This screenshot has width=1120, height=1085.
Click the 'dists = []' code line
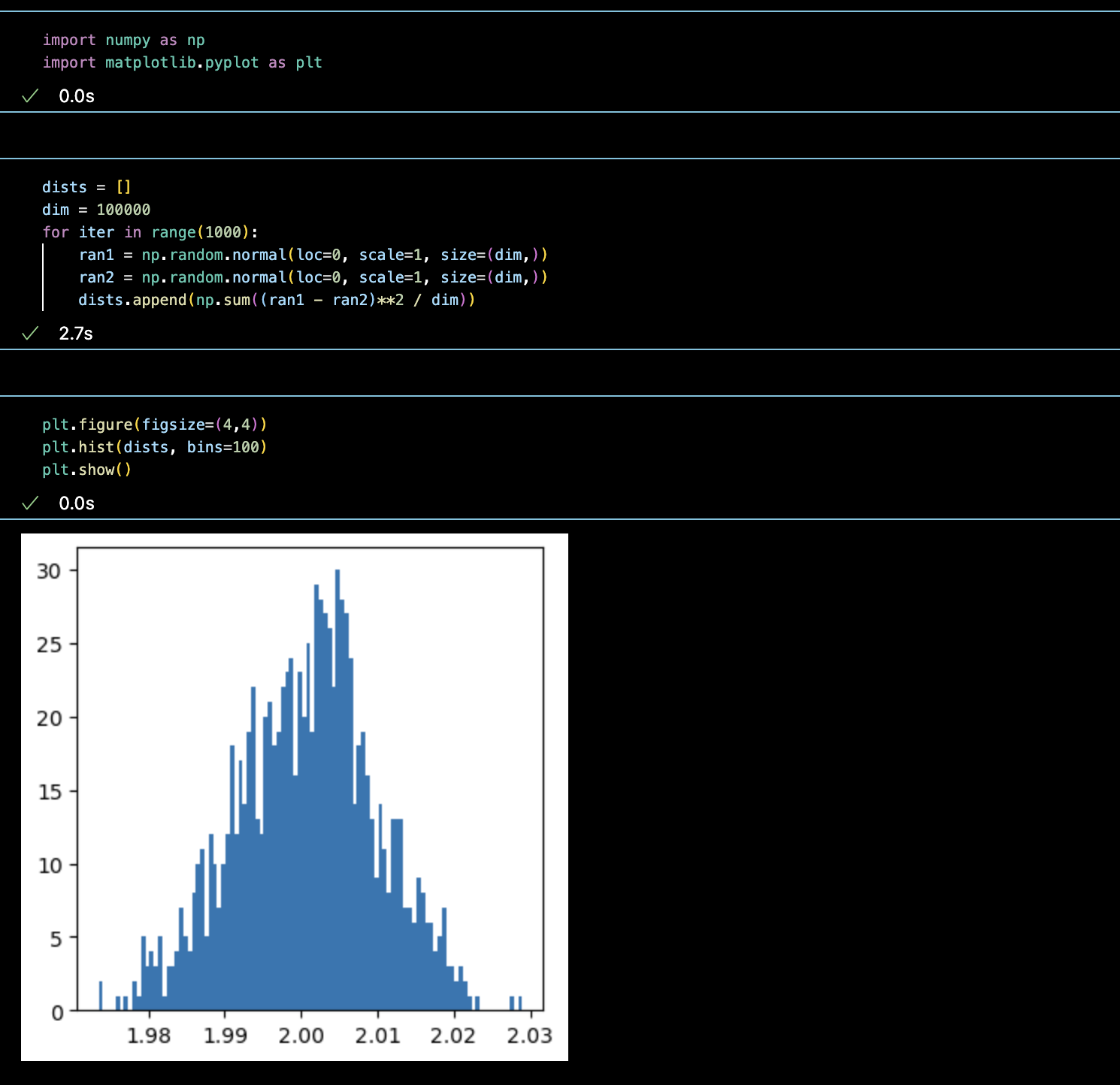(x=86, y=187)
